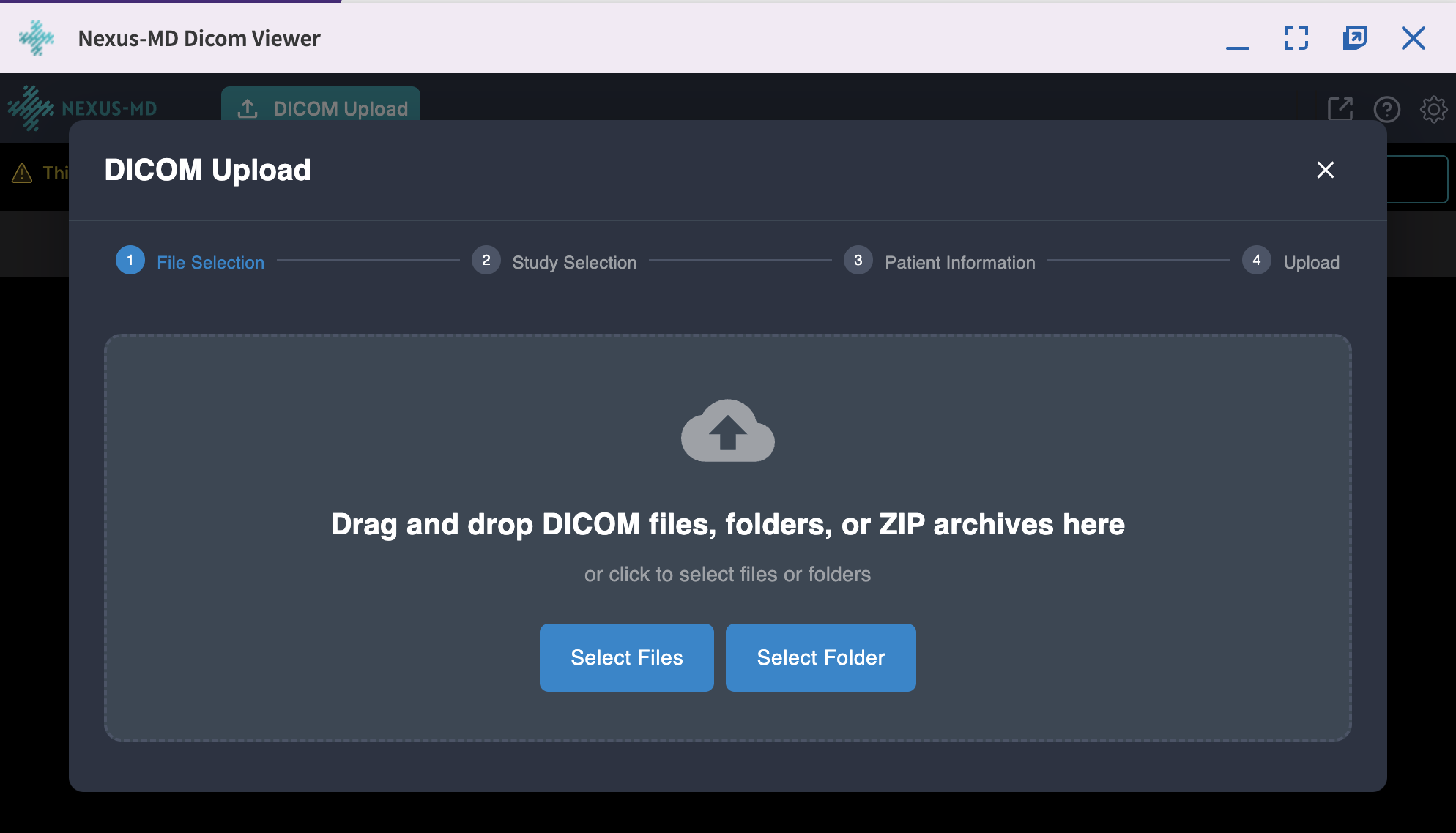This screenshot has height=833, width=1456.
Task: Click the Nexus-MD Dicom Viewer app icon
Action: pos(36,38)
